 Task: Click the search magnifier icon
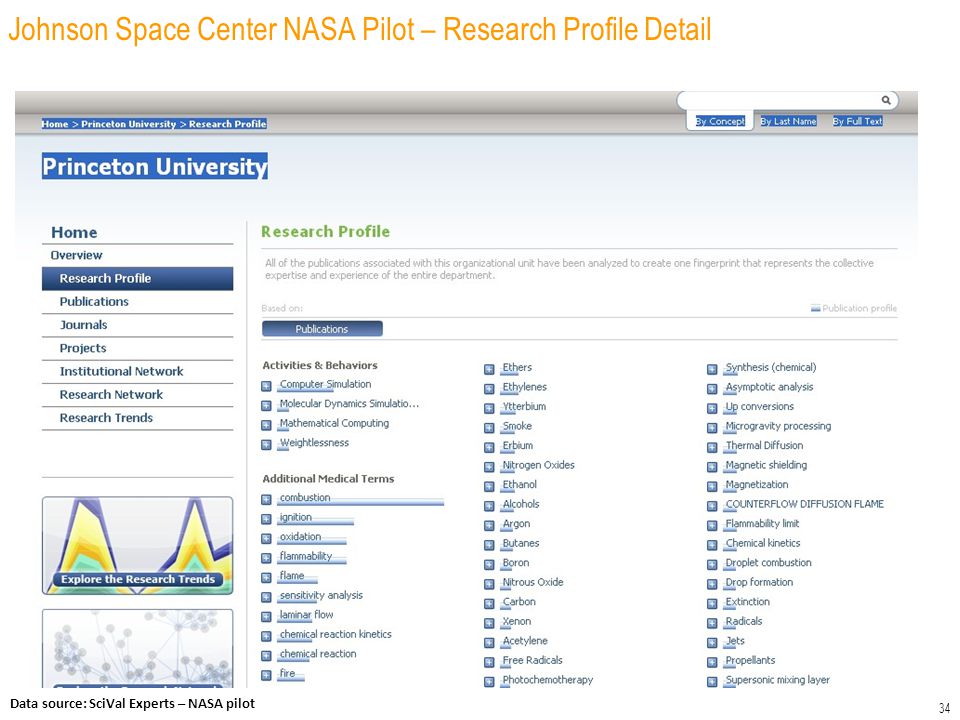pos(885,100)
